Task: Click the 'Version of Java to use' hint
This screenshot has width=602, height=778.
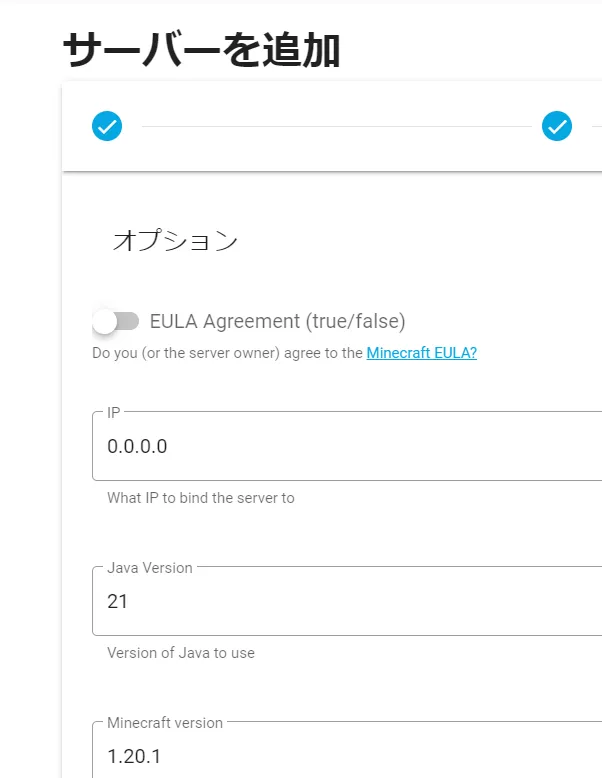Action: [x=181, y=653]
